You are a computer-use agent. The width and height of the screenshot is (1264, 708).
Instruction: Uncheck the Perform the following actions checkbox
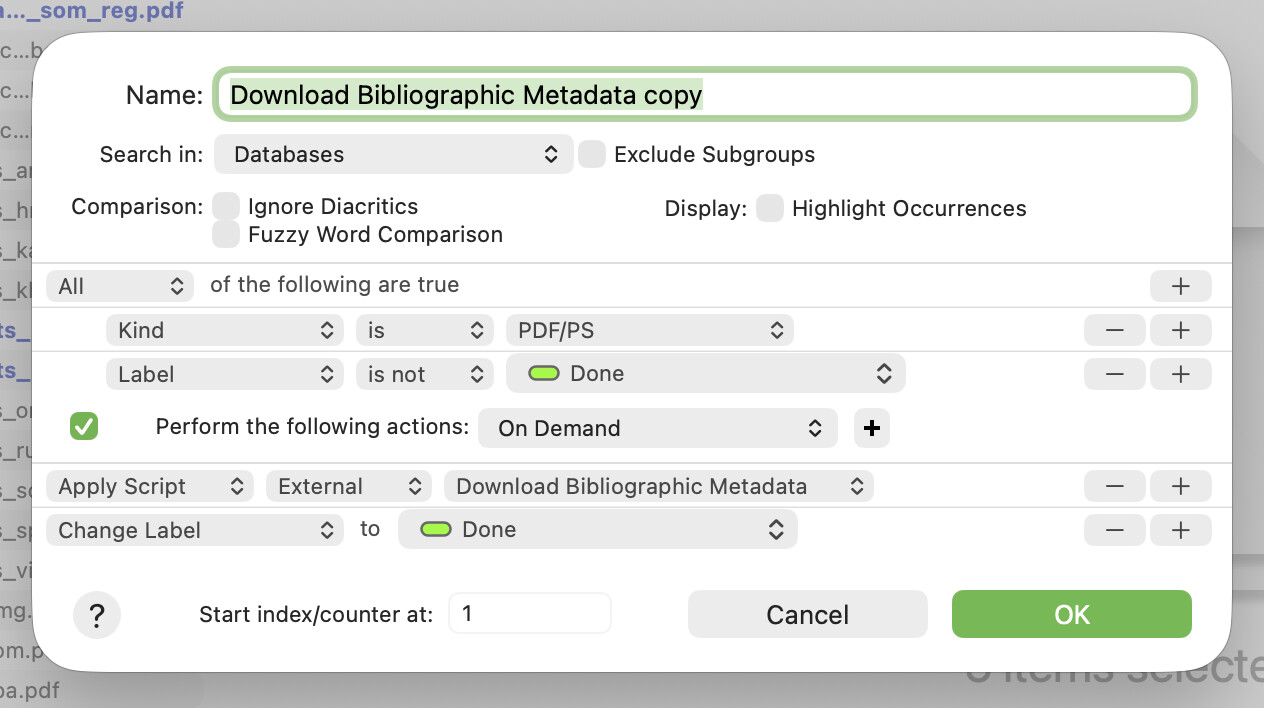pos(84,427)
